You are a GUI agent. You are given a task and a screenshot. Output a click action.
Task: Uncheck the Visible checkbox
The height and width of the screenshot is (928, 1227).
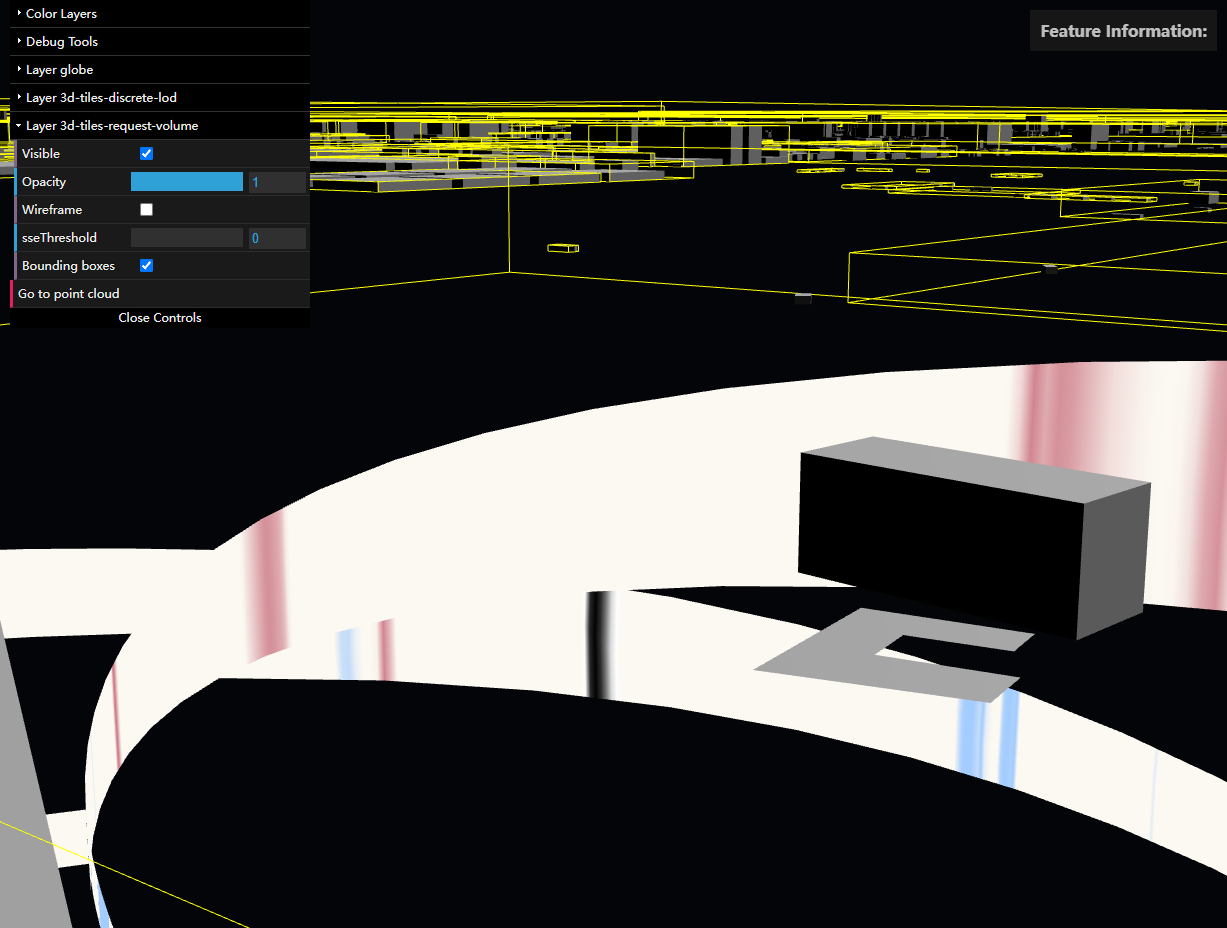coord(146,153)
